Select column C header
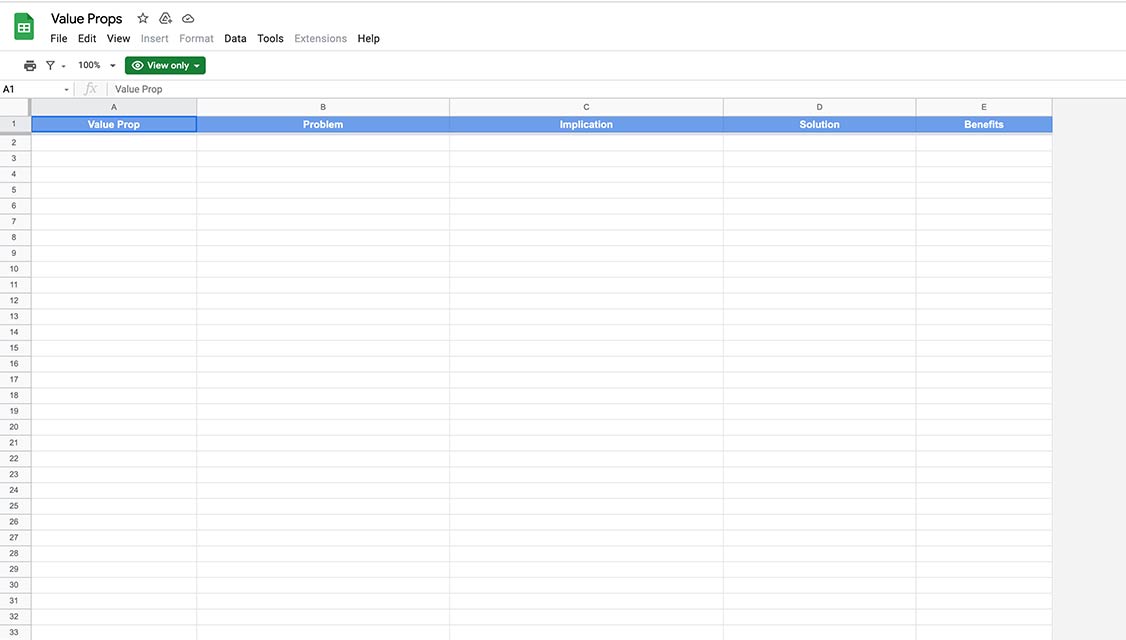Image resolution: width=1126 pixels, height=640 pixels. [586, 107]
